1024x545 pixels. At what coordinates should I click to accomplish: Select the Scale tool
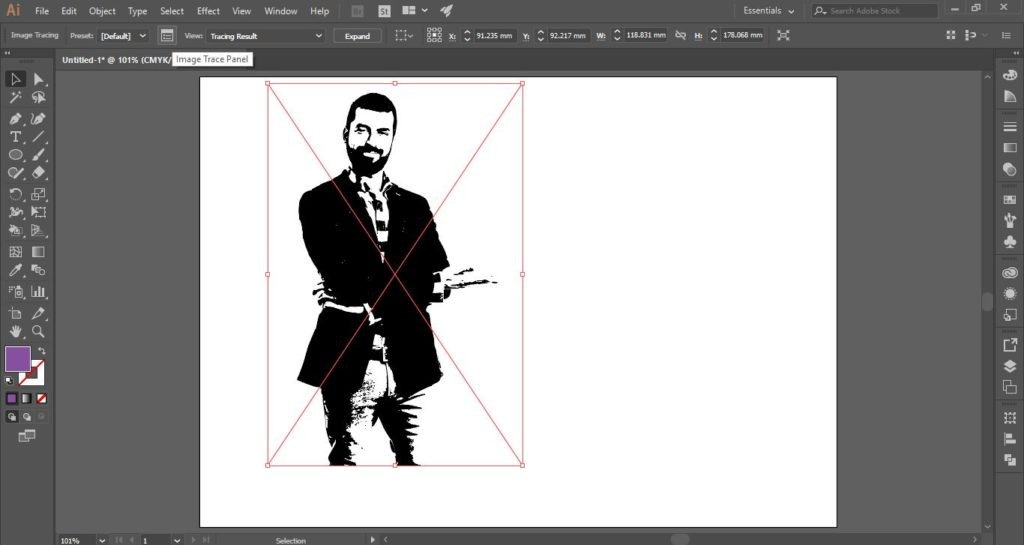38,194
